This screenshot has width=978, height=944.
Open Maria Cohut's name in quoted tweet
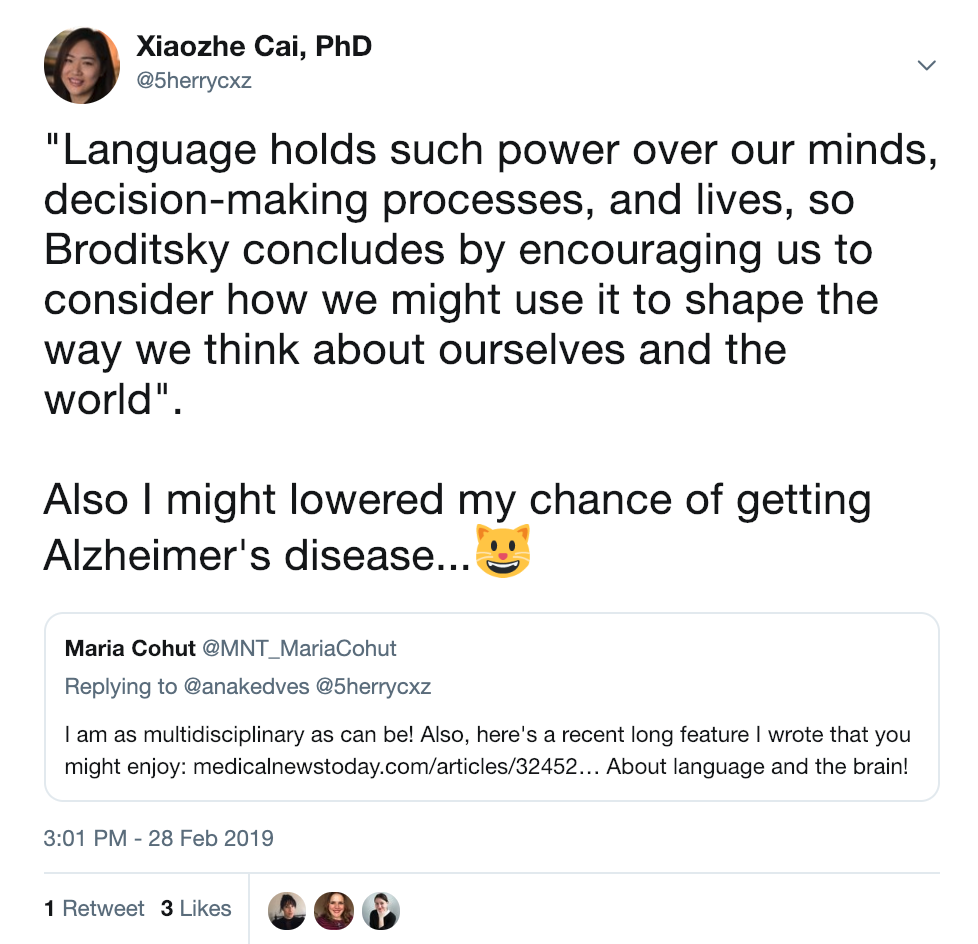pos(130,648)
